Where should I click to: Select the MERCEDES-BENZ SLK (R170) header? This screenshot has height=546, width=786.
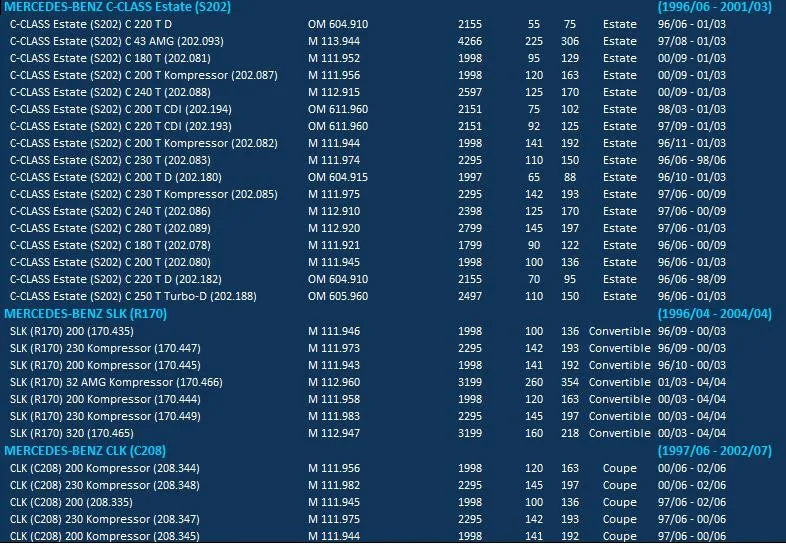pos(85,314)
